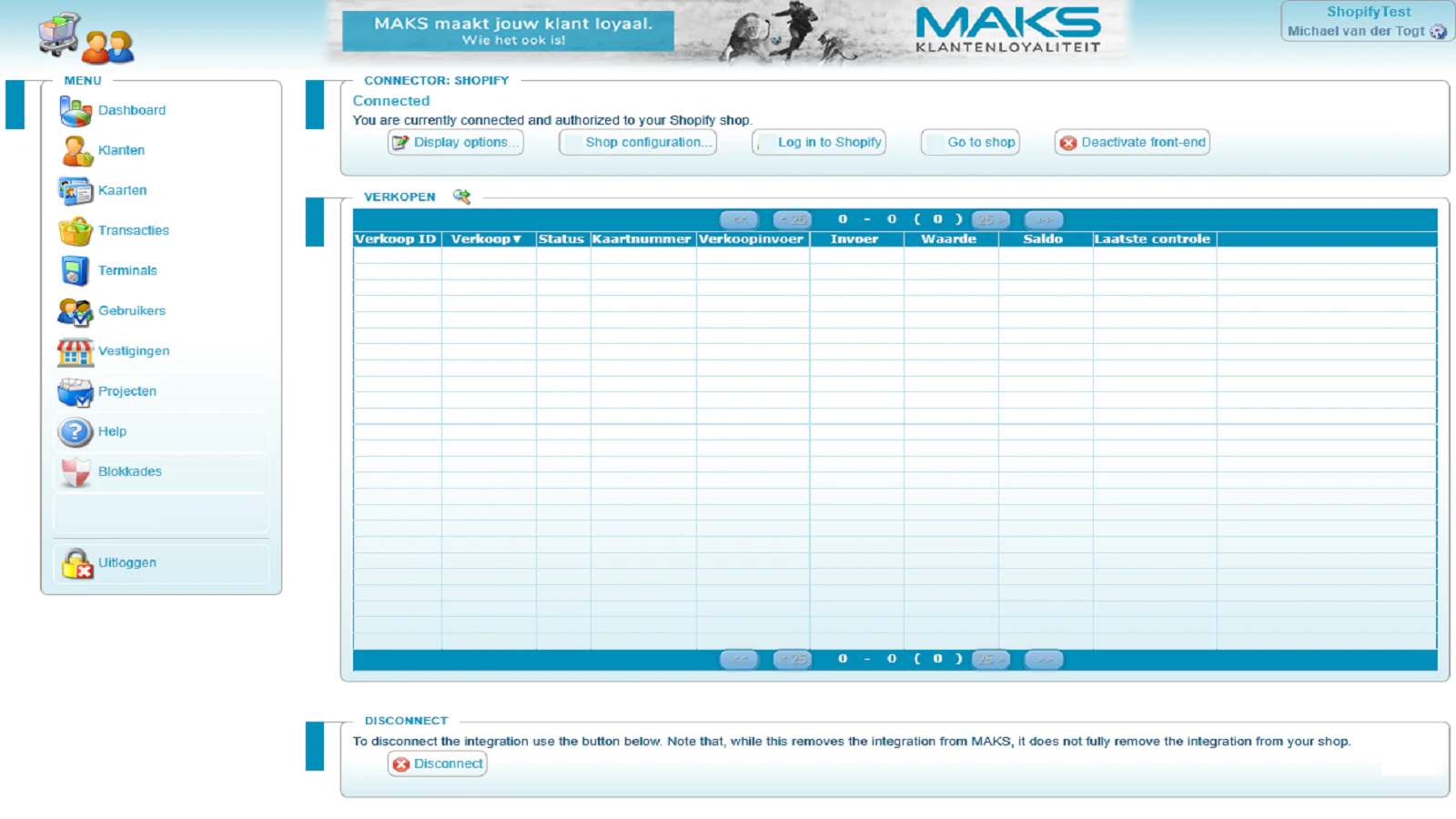The width and height of the screenshot is (1456, 819).
Task: Click the Verkoopinvoer column header
Action: [x=752, y=239]
